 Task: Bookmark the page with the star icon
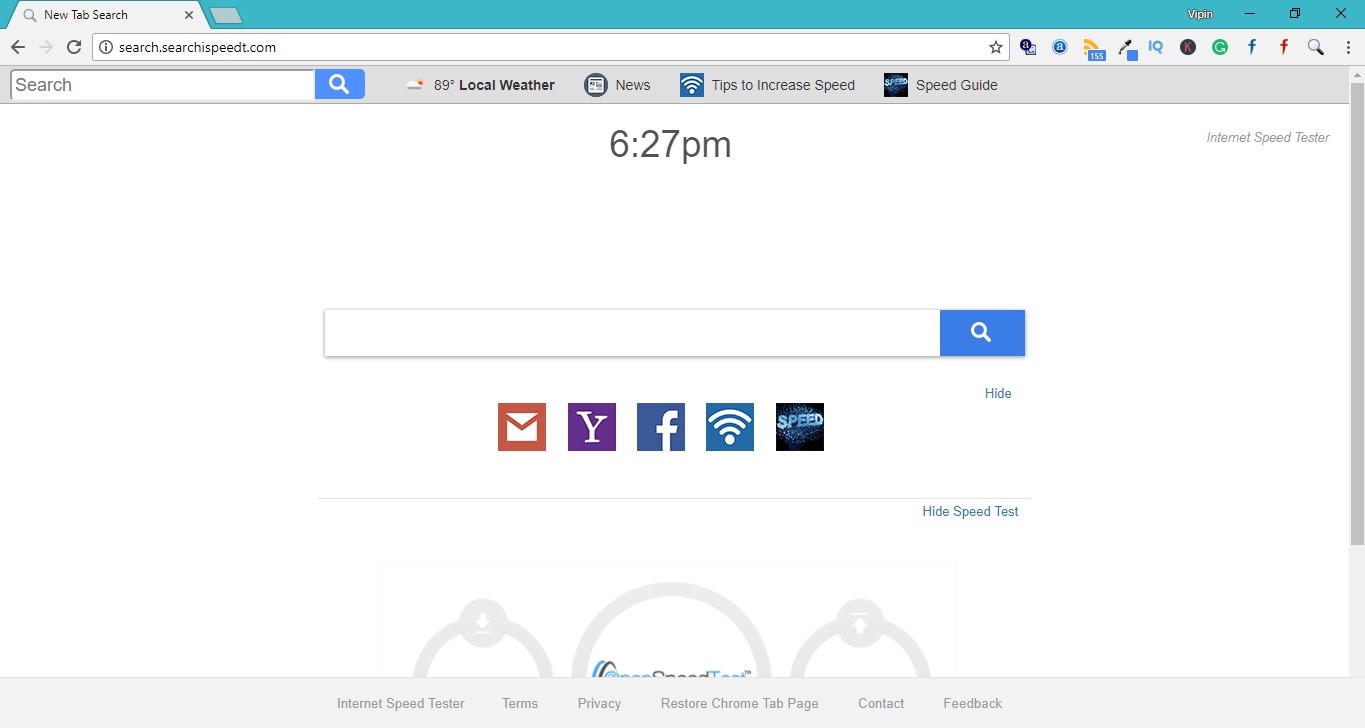(995, 46)
